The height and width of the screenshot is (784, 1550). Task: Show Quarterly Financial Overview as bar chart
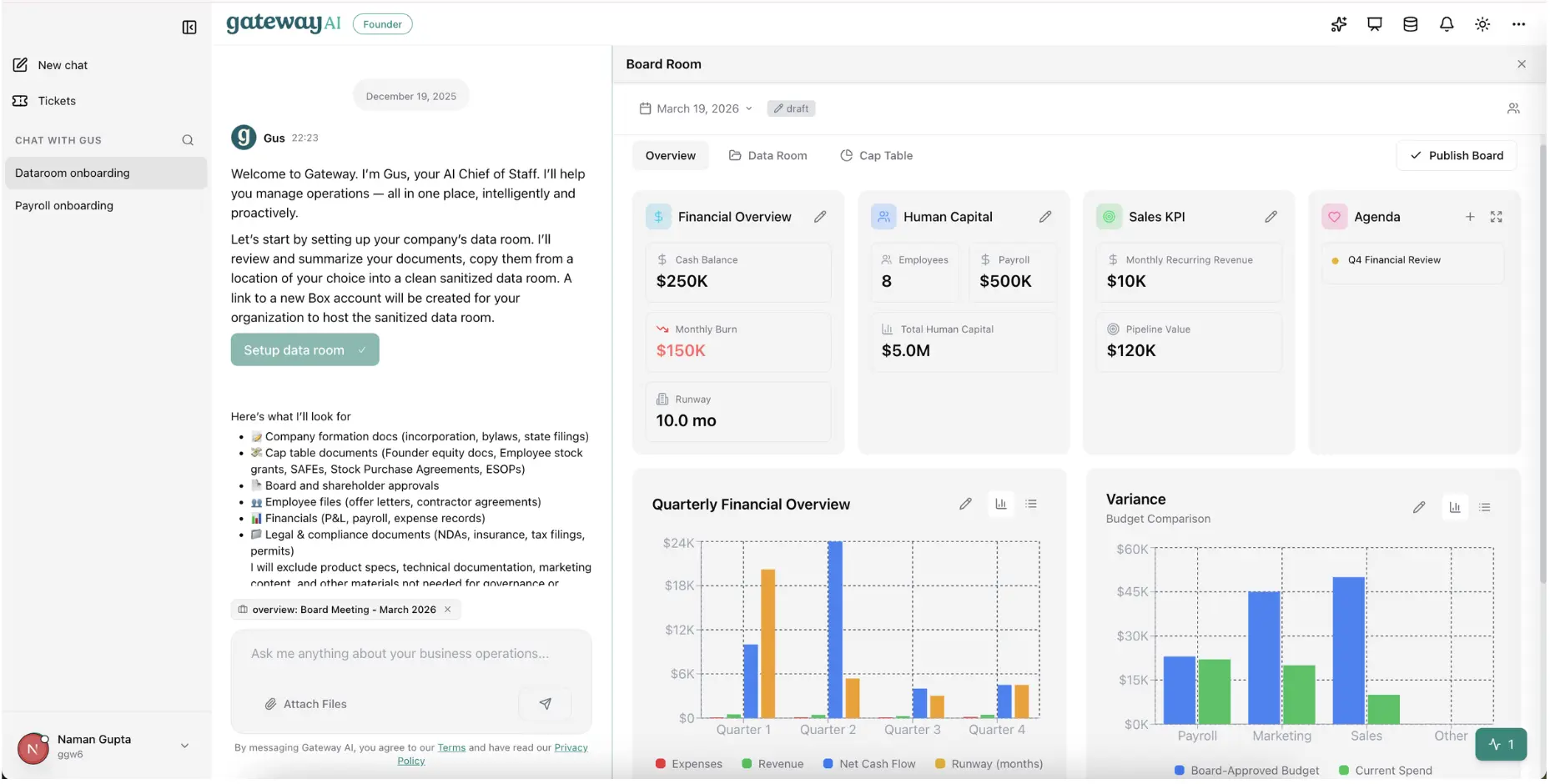pos(1001,505)
